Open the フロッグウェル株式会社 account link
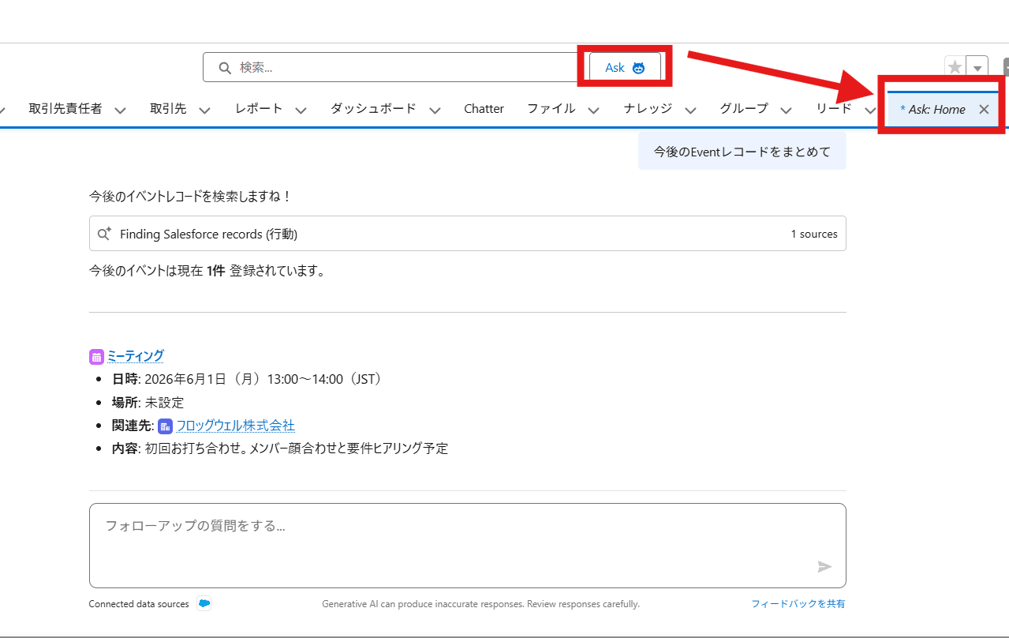Image resolution: width=1009 pixels, height=638 pixels. [236, 426]
